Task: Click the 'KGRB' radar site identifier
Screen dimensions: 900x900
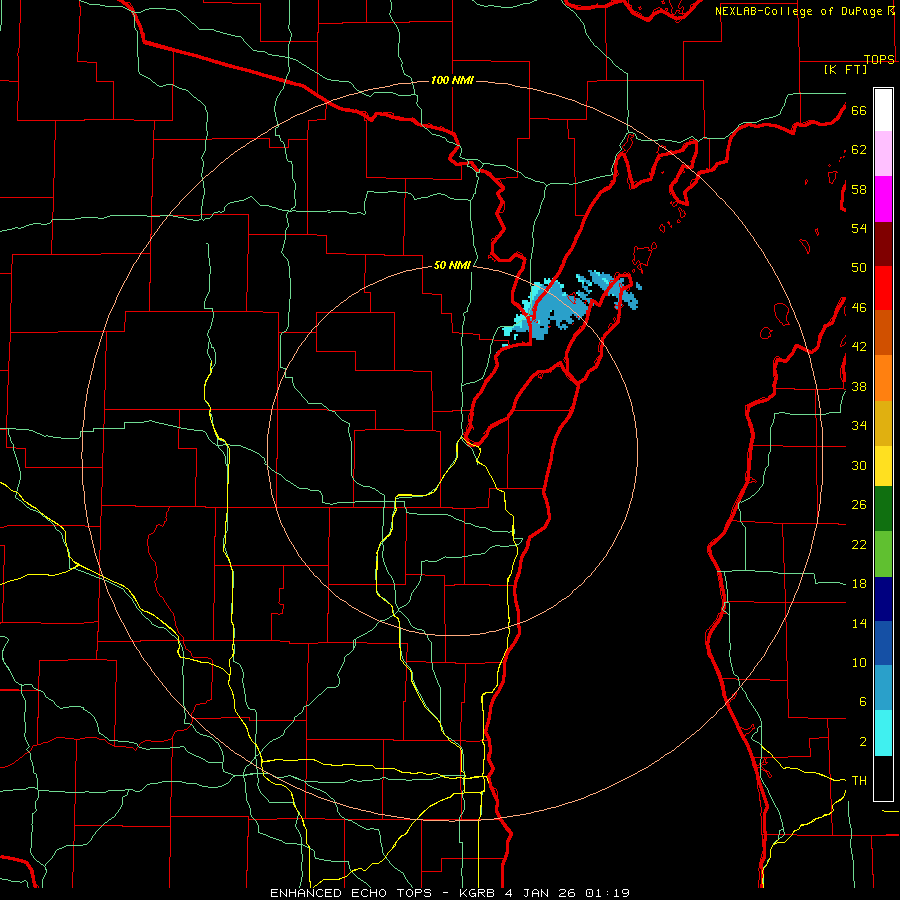Action: [x=479, y=893]
